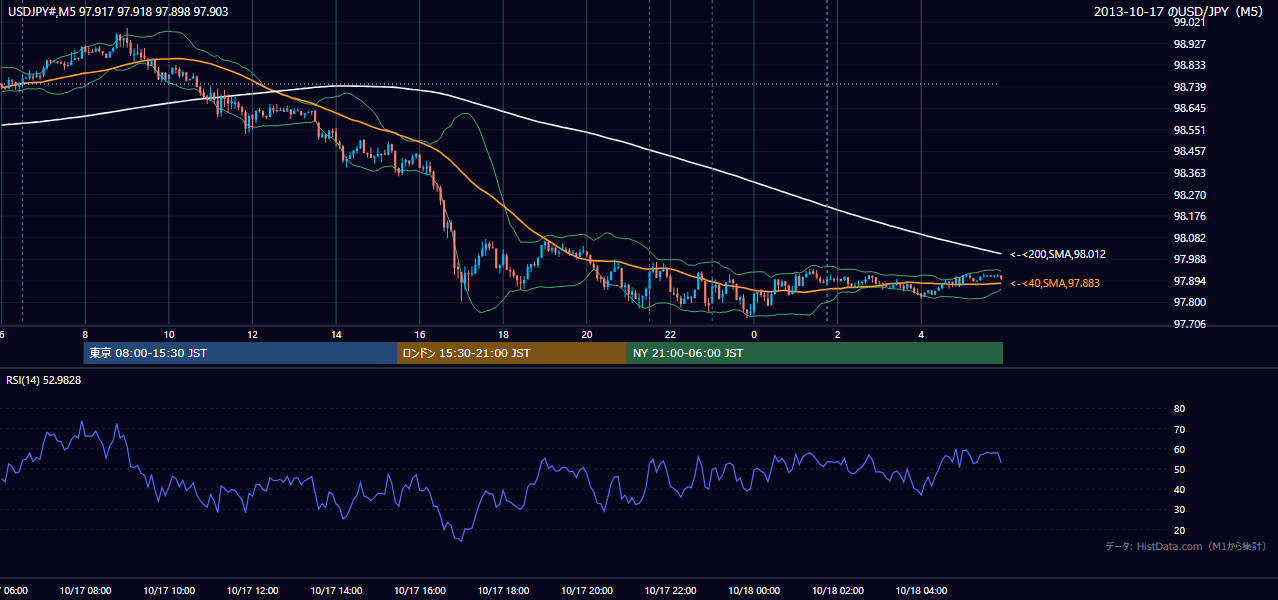The image size is (1278, 600).
Task: Click hour tick 16 under price chart
Action: click(420, 335)
